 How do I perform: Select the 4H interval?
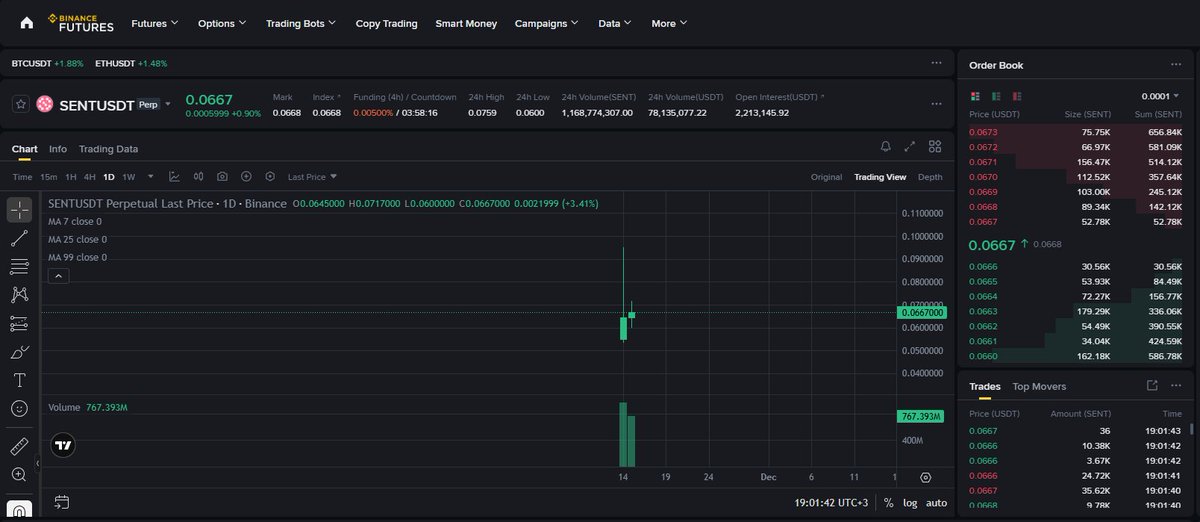pos(89,177)
